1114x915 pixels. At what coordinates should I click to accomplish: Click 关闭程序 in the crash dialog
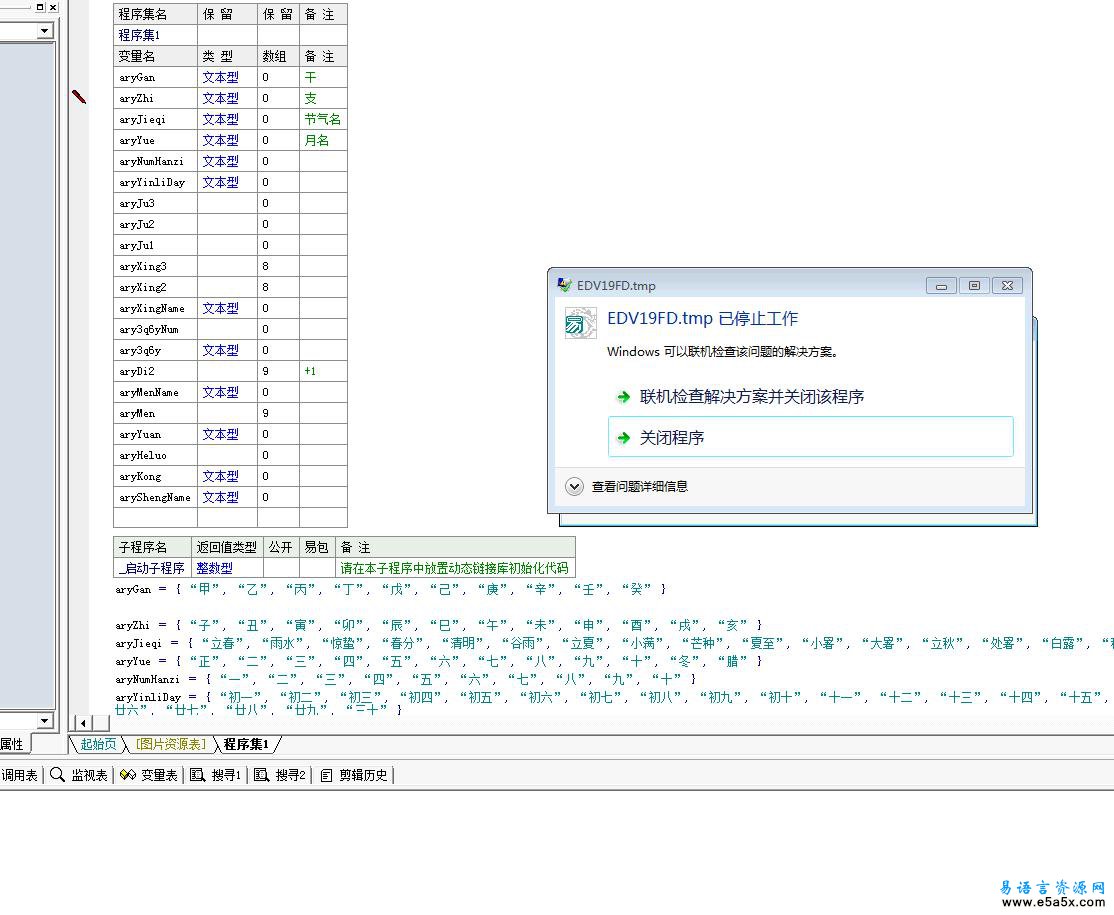coord(811,437)
